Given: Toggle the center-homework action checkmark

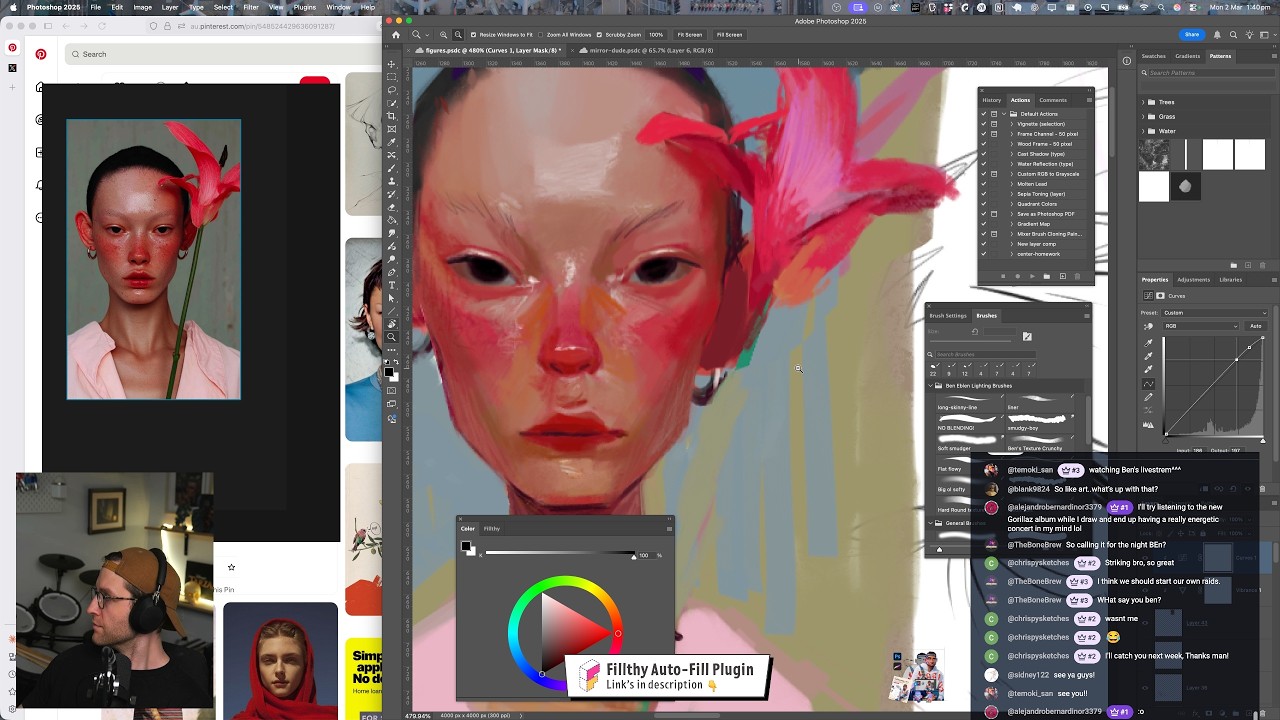Looking at the screenshot, I should click(984, 254).
